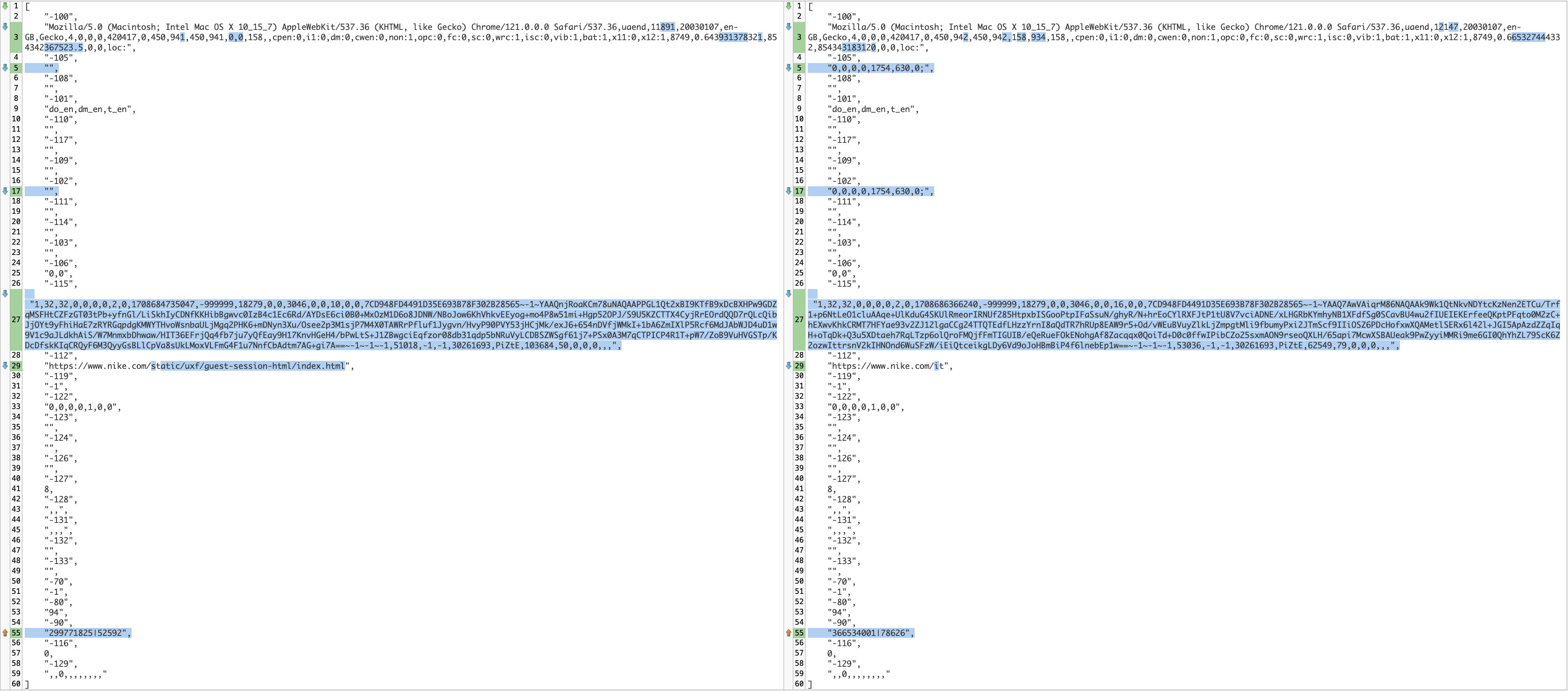Click blue arrow above line 27 in left pane
The image size is (1568, 691).
5,294
